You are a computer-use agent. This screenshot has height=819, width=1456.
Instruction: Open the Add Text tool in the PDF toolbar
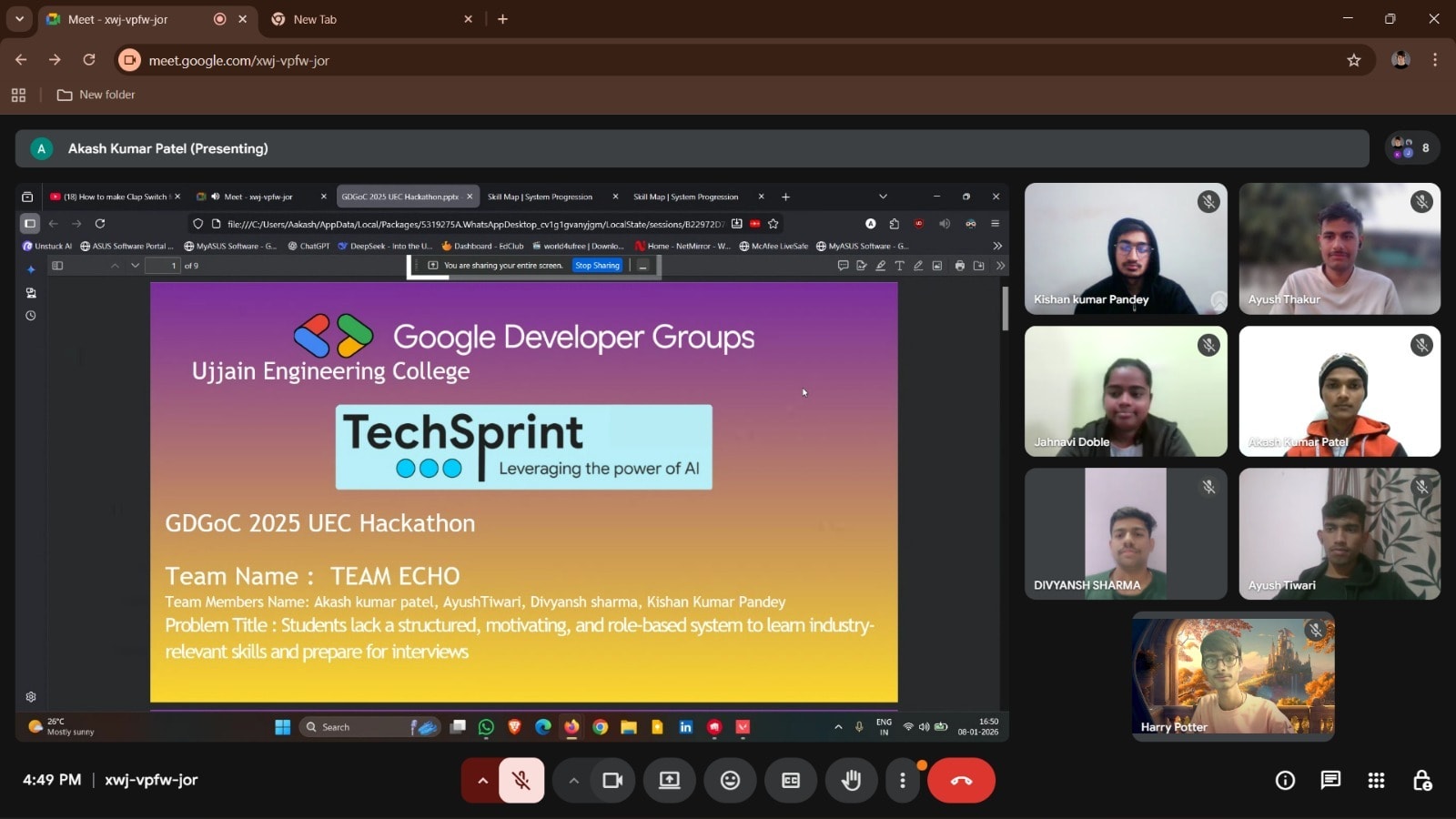point(899,266)
